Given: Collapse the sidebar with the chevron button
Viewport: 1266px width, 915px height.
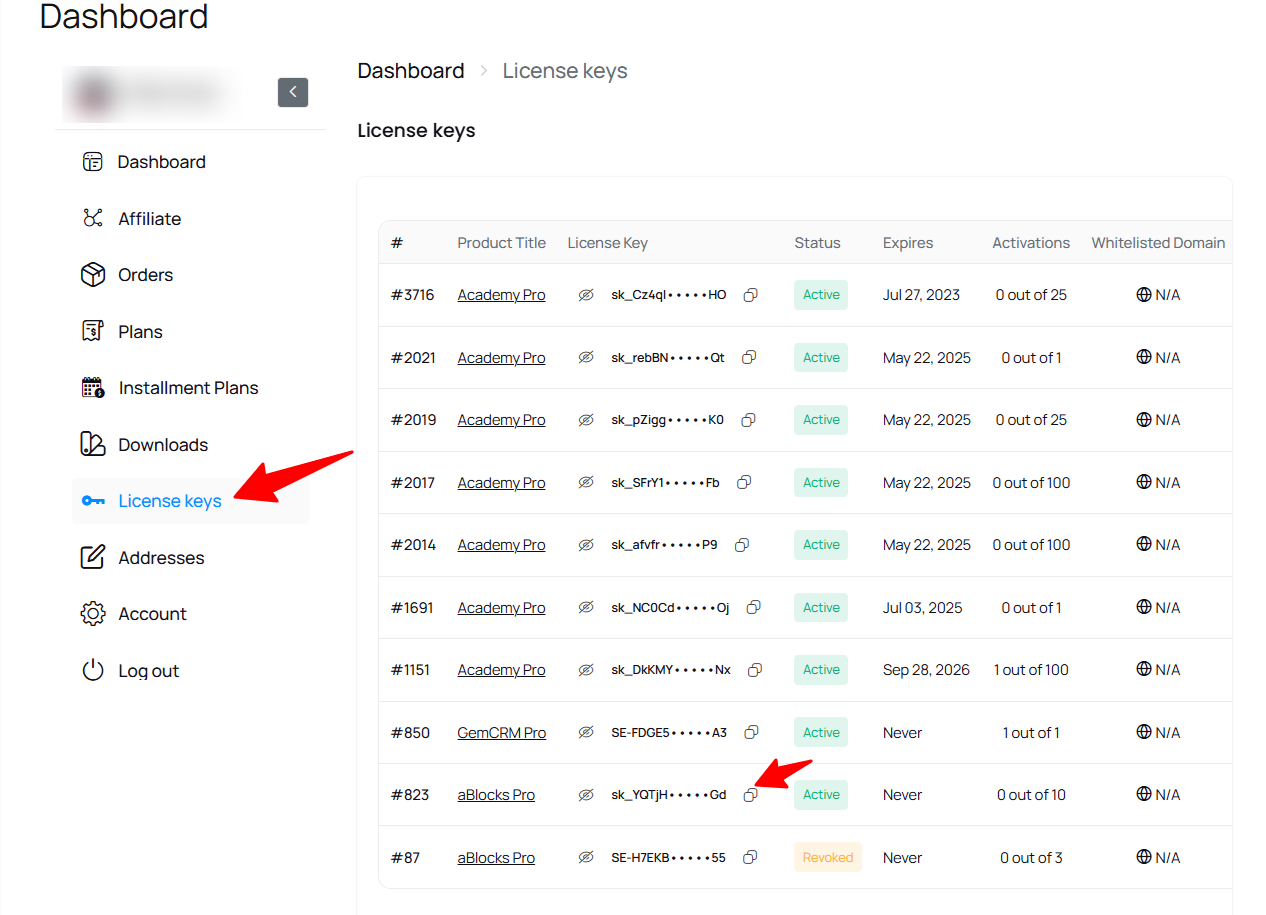Looking at the screenshot, I should pyautogui.click(x=293, y=92).
